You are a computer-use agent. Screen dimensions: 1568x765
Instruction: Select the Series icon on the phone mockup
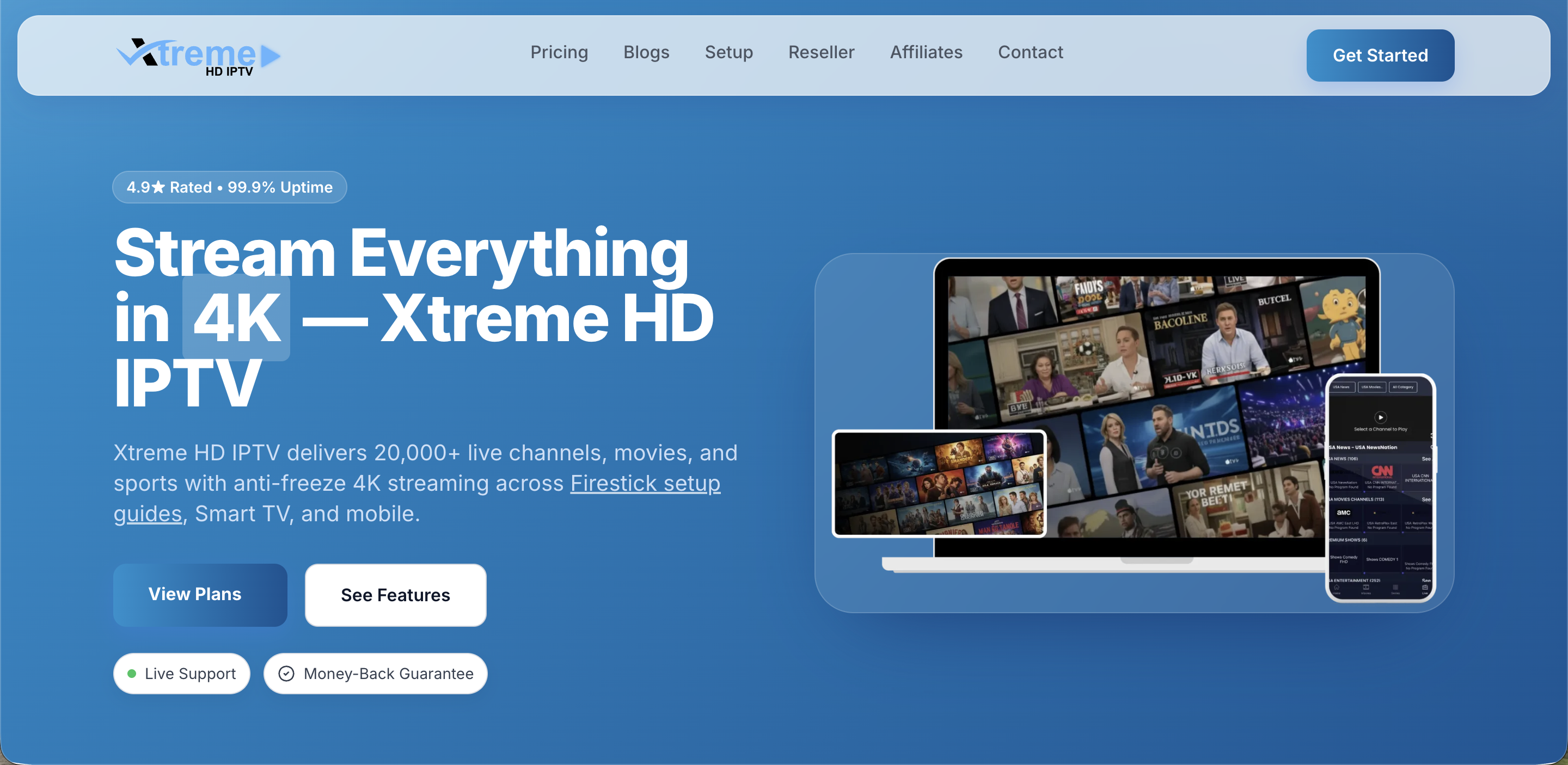1396,587
